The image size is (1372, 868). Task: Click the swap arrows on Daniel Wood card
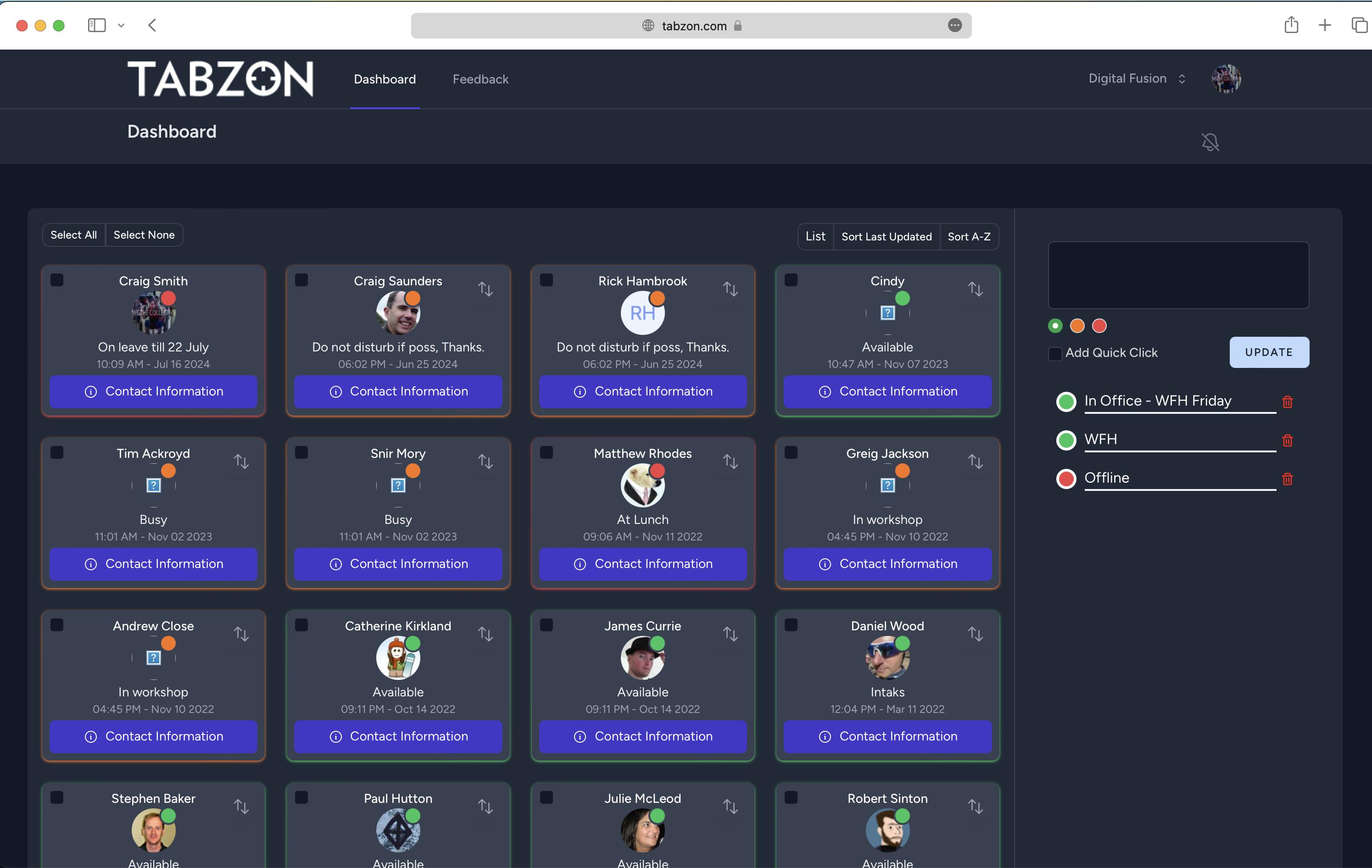[x=976, y=634]
